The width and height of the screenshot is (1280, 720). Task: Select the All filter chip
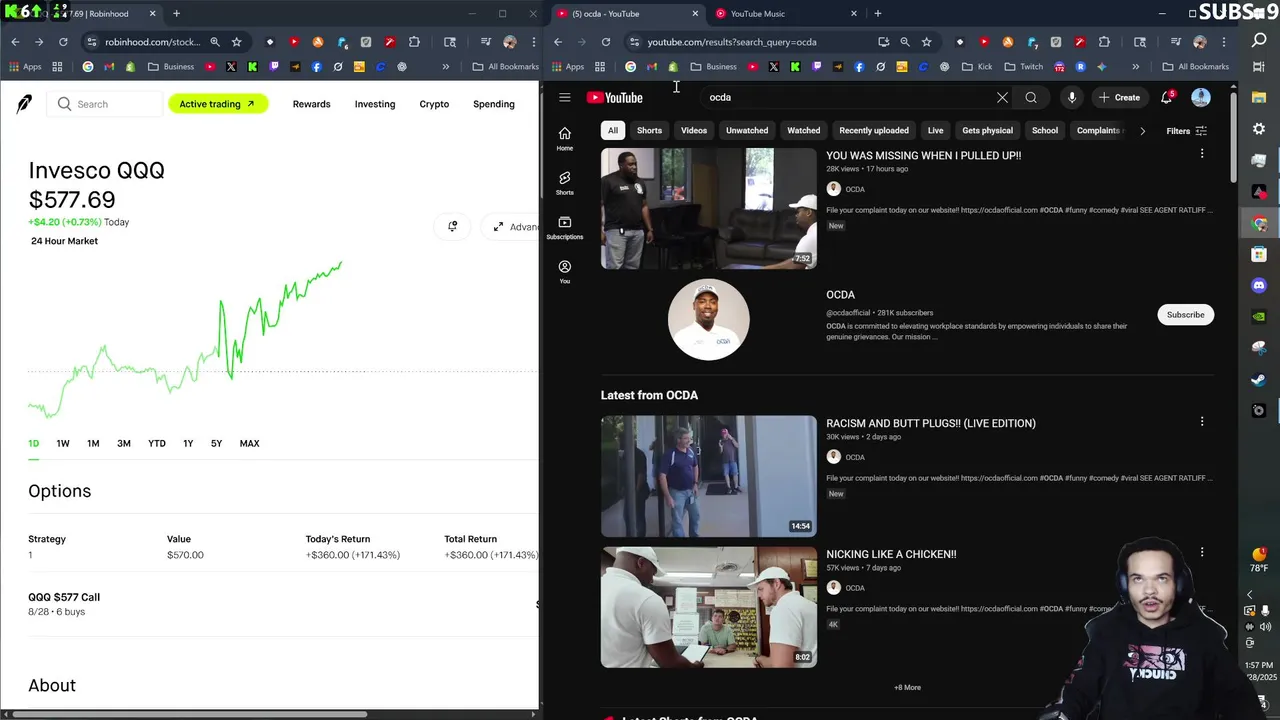tap(613, 131)
